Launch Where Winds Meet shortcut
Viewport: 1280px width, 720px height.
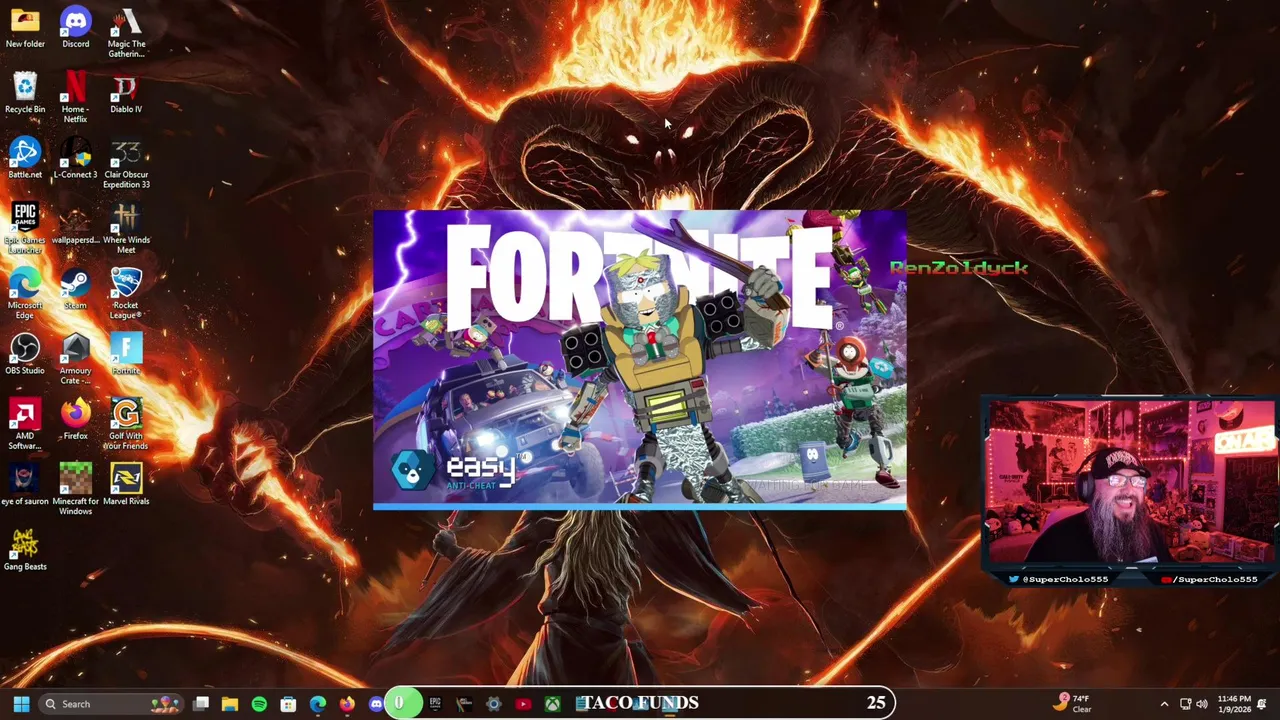[126, 229]
